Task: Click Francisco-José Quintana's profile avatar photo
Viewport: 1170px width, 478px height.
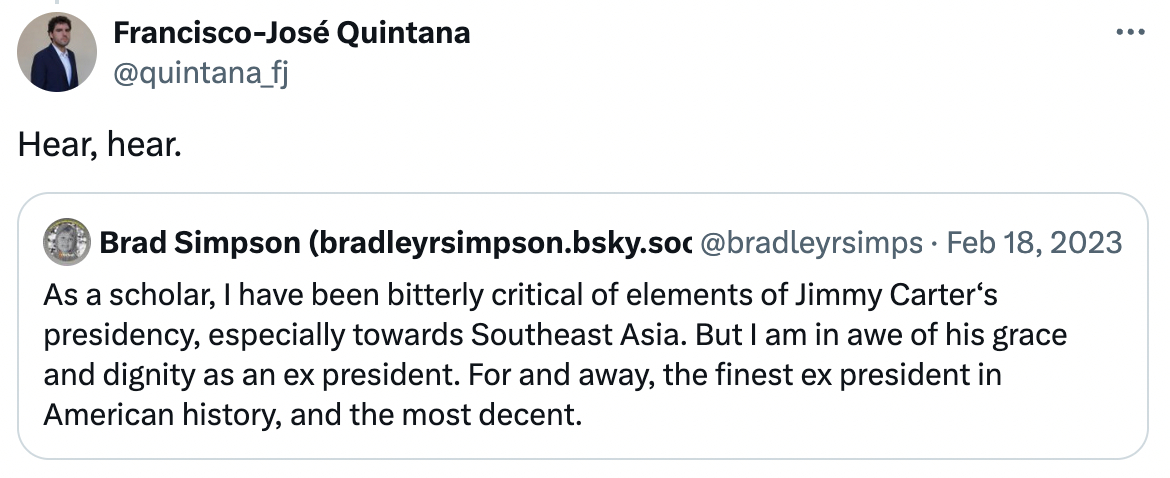Action: (x=57, y=52)
